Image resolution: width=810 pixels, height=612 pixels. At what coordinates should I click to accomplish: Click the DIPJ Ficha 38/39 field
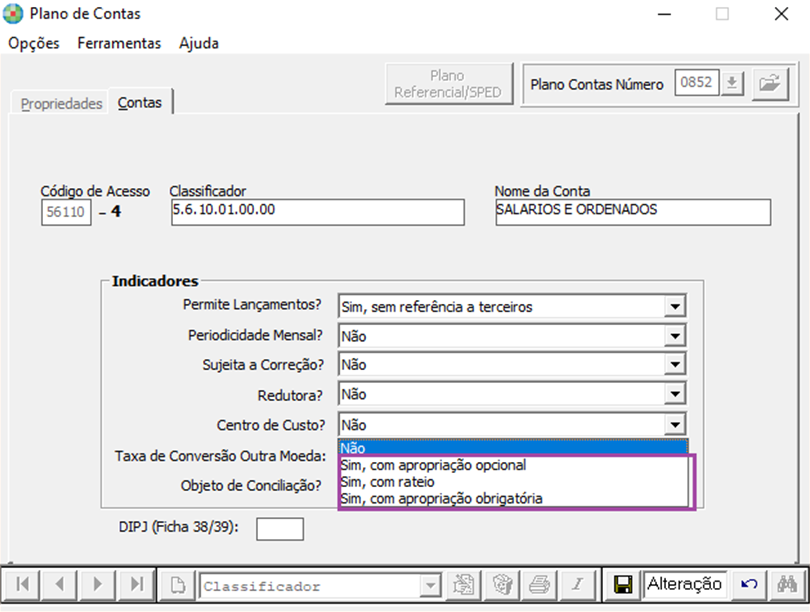[x=279, y=529]
